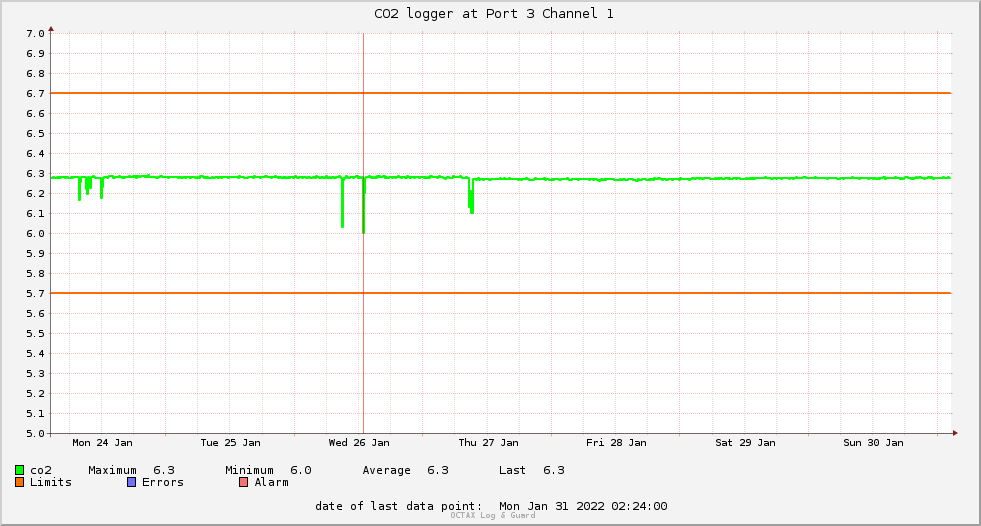Click the 'Sat 29 Jan' axis label
Screen dimensions: 981x526
point(745,443)
